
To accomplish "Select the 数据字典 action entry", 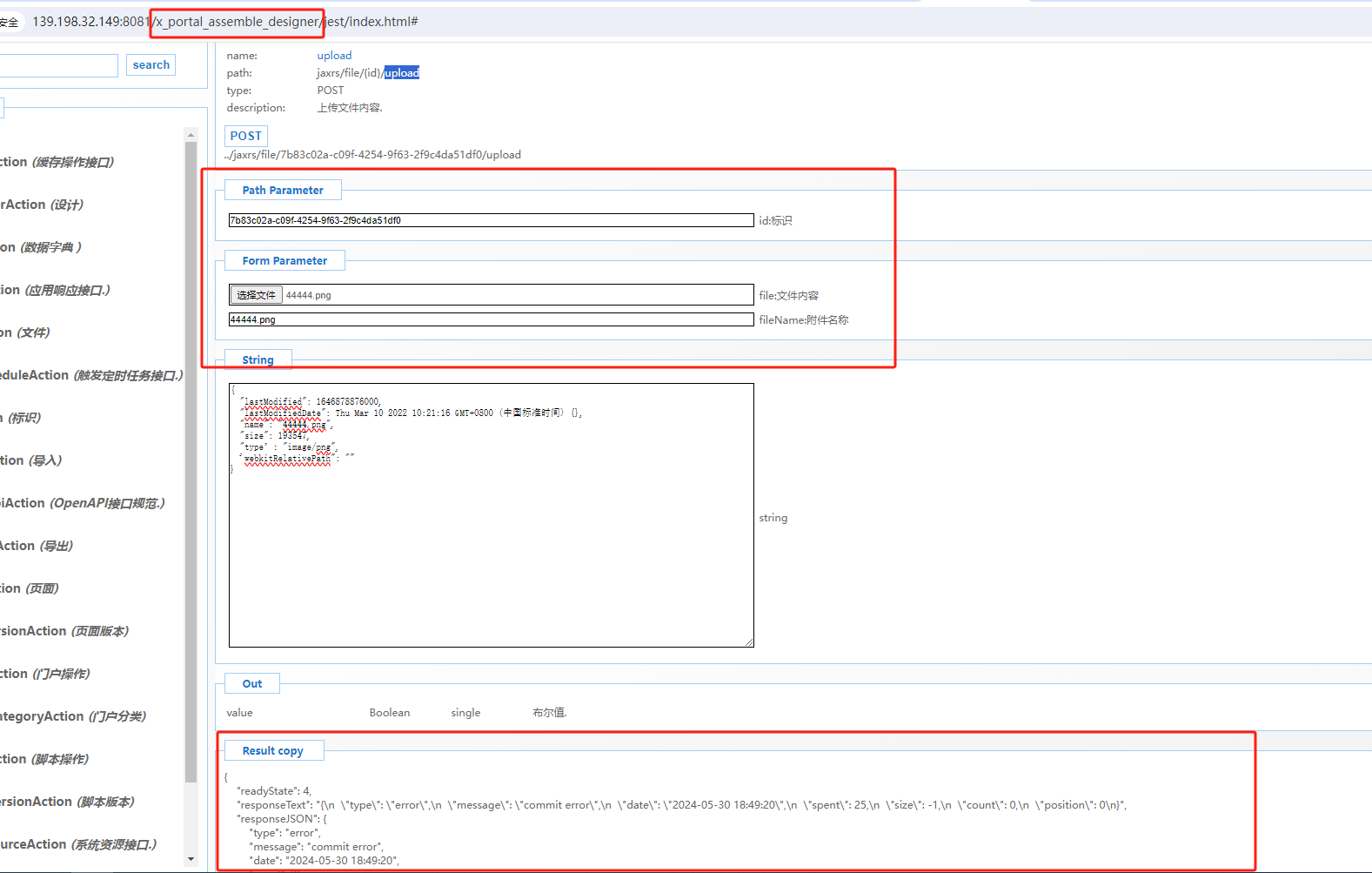I will 41,247.
